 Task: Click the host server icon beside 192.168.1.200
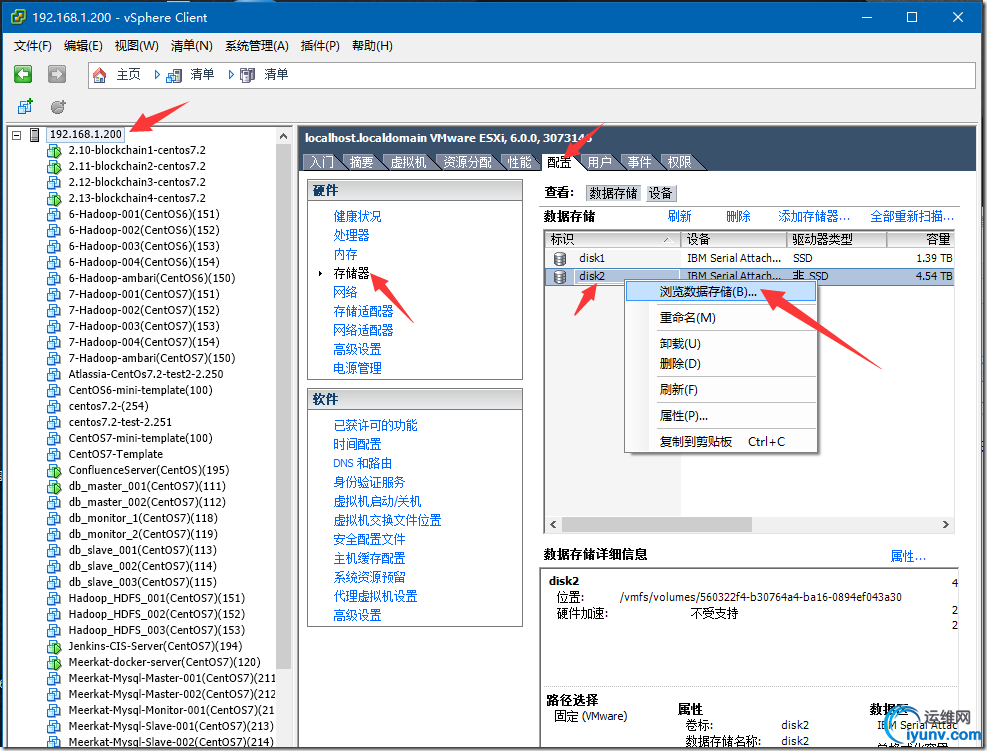click(35, 135)
